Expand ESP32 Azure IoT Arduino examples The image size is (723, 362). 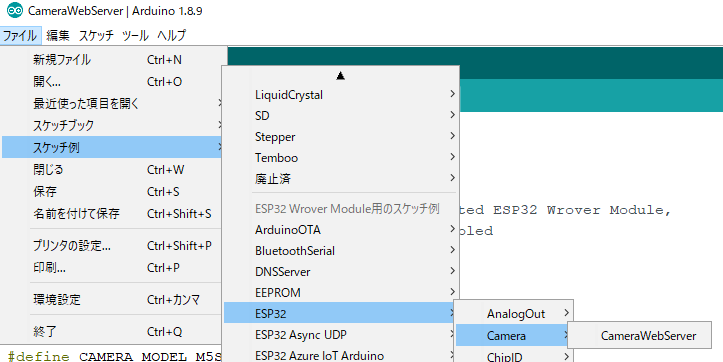point(340,355)
